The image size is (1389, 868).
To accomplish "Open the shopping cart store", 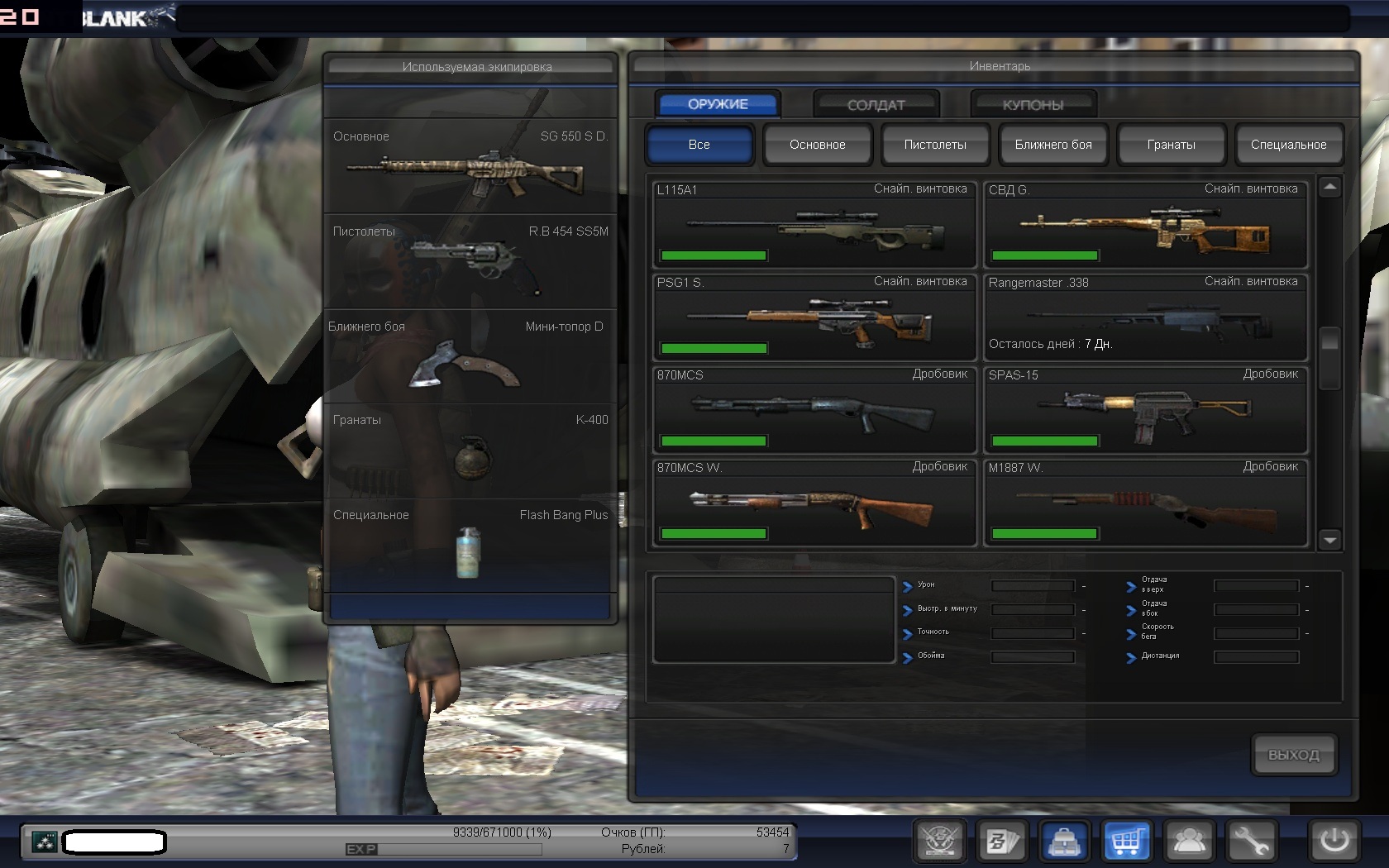I will (1126, 842).
